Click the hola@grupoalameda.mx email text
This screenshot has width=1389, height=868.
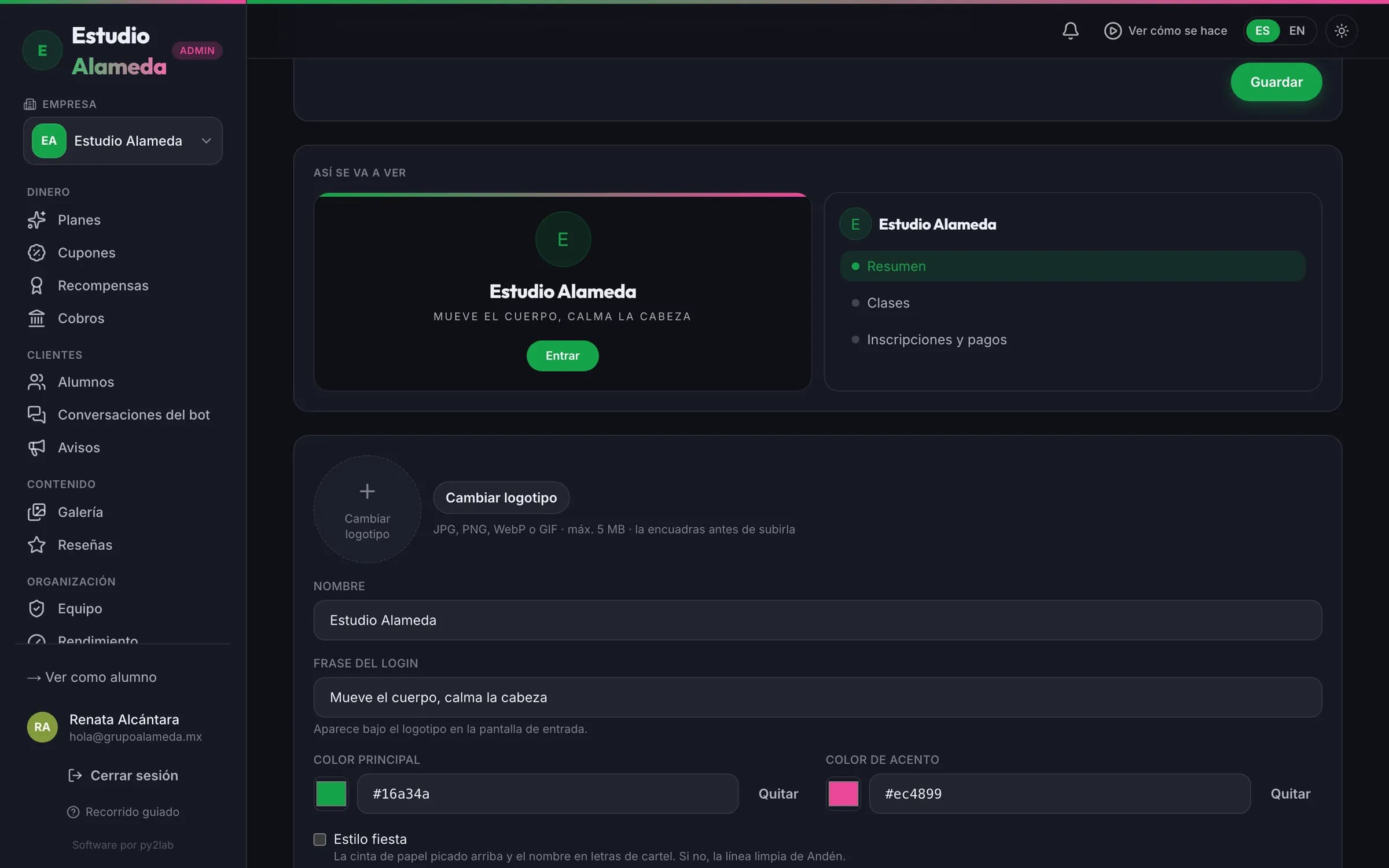coord(135,737)
